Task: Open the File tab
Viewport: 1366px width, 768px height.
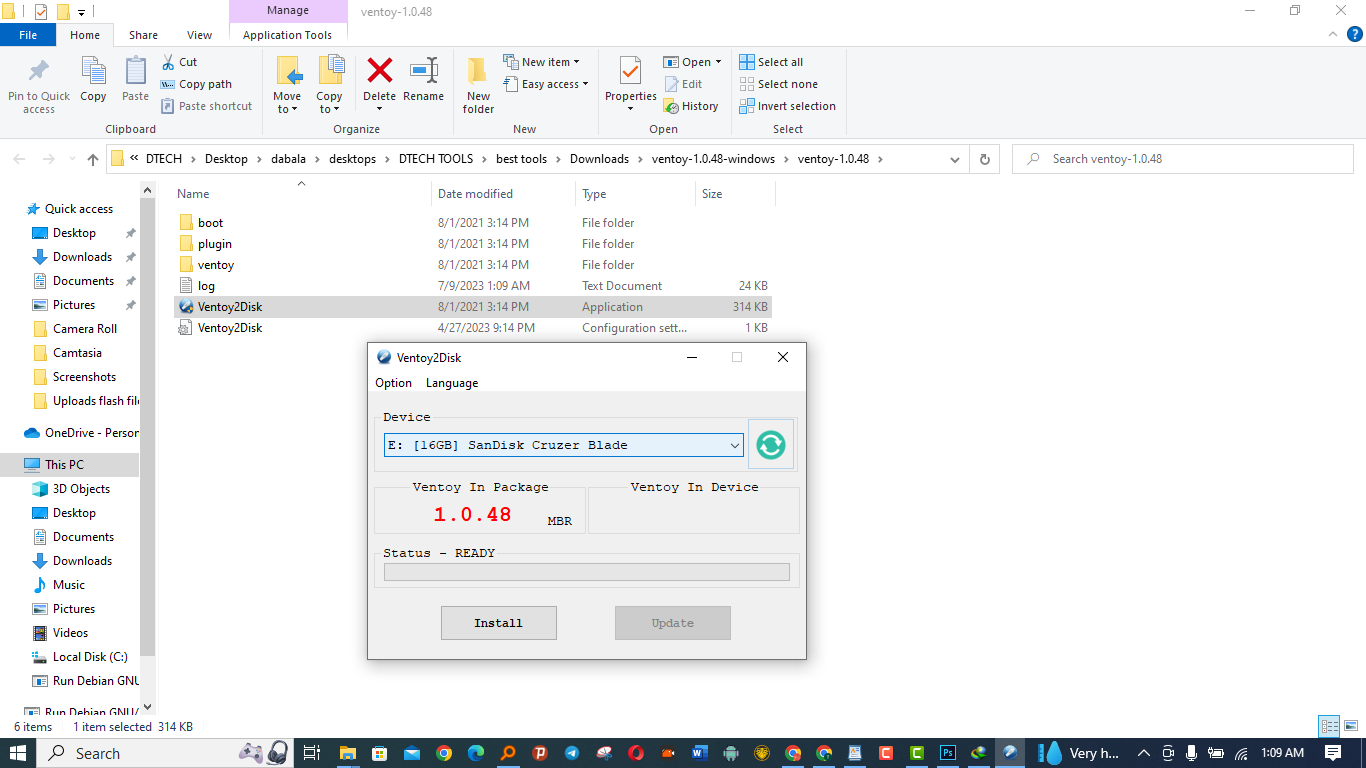Action: (x=28, y=35)
